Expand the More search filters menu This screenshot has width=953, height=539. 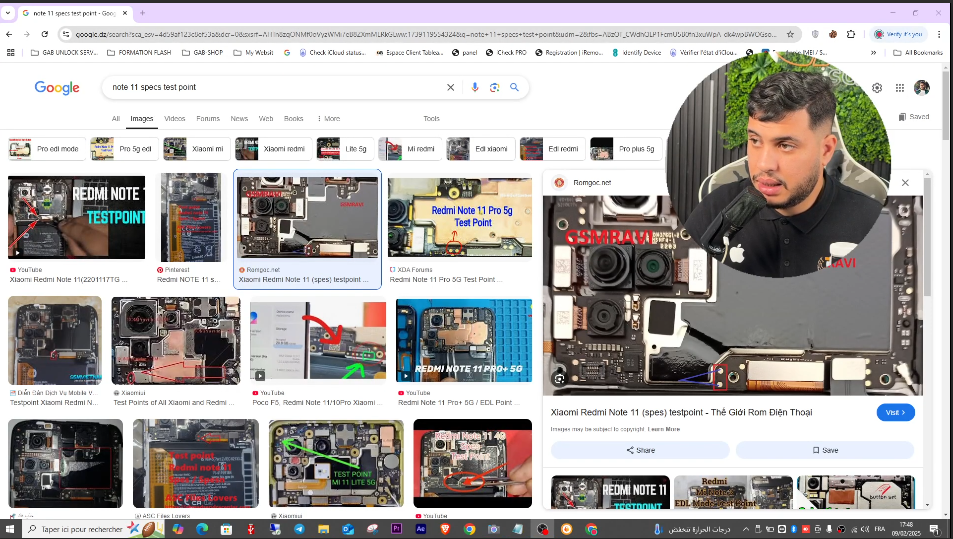click(328, 118)
